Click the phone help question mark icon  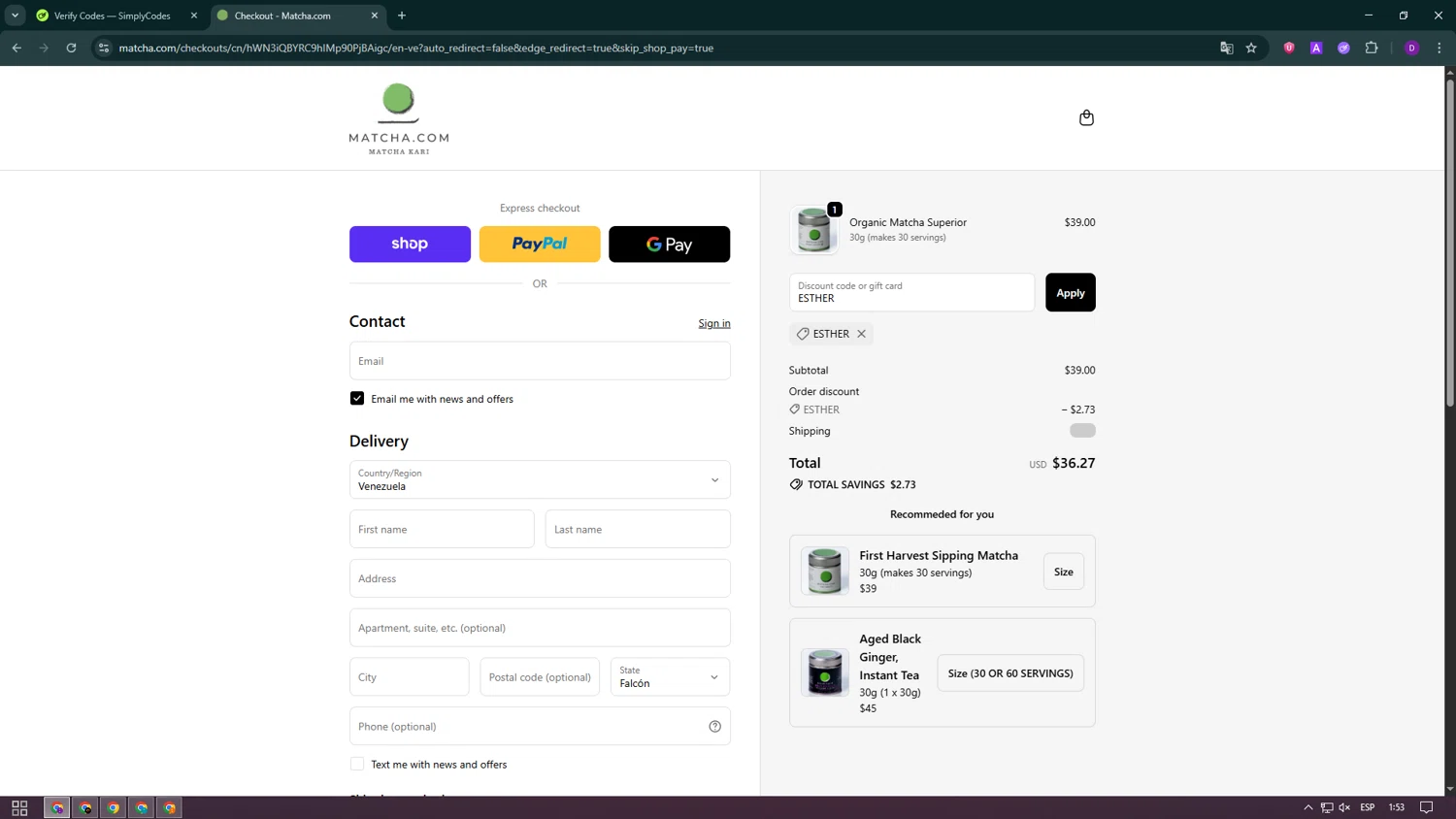tap(714, 726)
